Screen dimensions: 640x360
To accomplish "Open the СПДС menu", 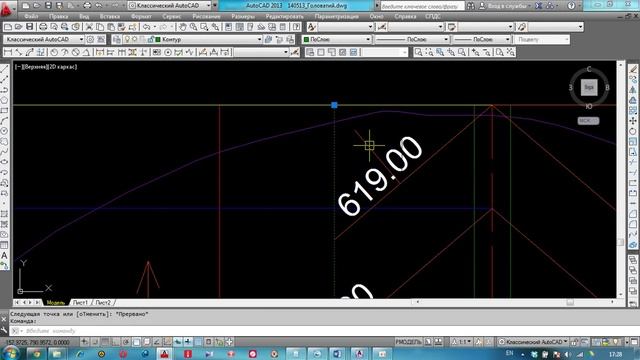I will pyautogui.click(x=433, y=16).
